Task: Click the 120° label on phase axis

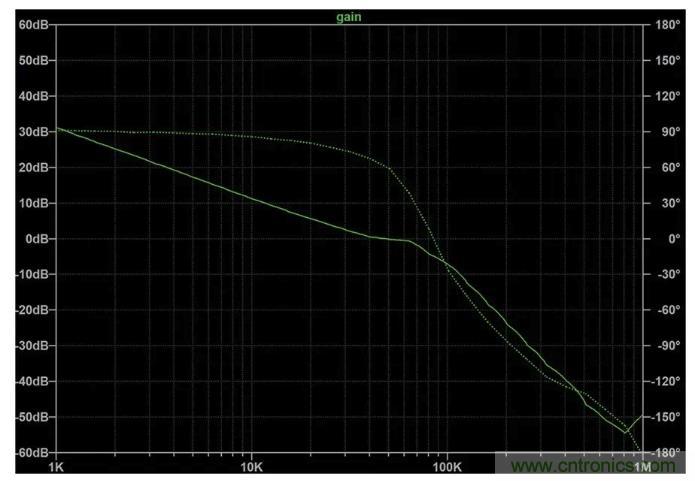Action: pos(668,97)
